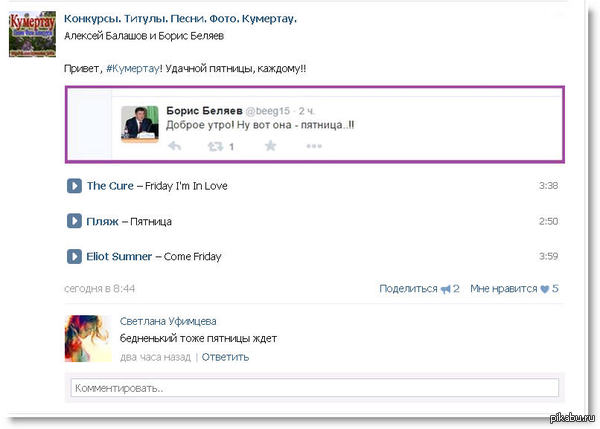
Task: Play The Cure – Friday I'm In Love
Action: point(74,186)
